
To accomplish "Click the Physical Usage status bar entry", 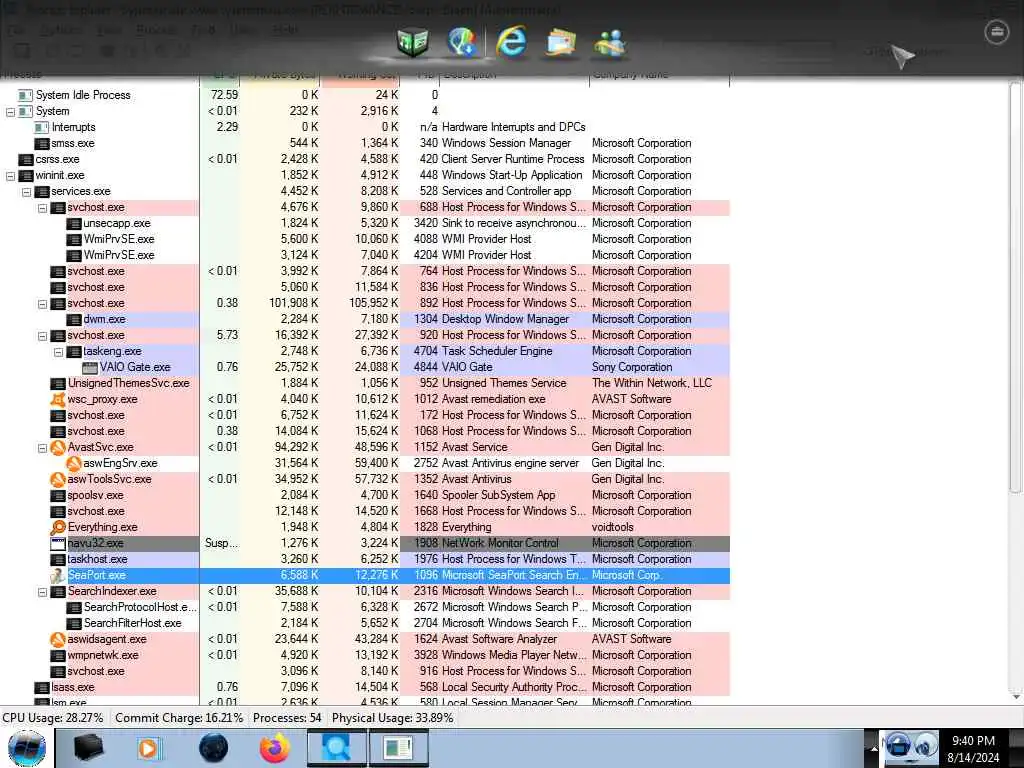I will 392,718.
